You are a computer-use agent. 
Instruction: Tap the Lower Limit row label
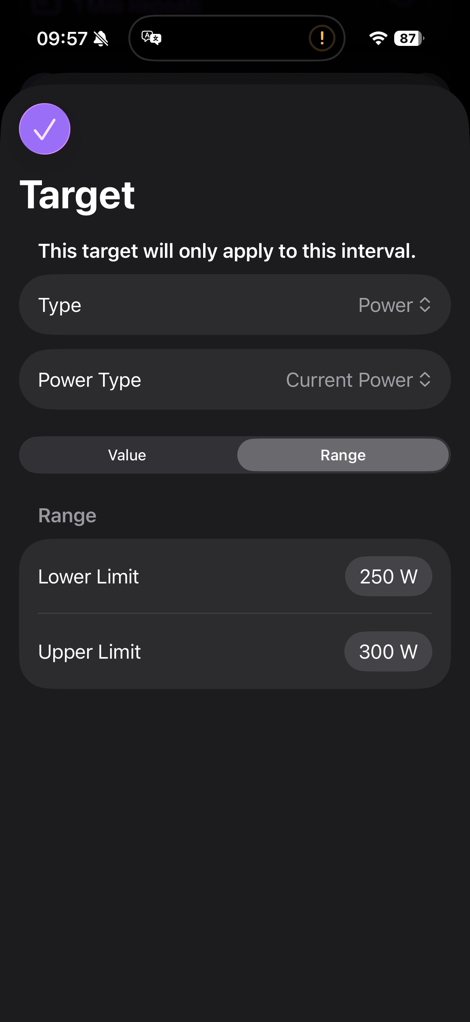(x=89, y=576)
